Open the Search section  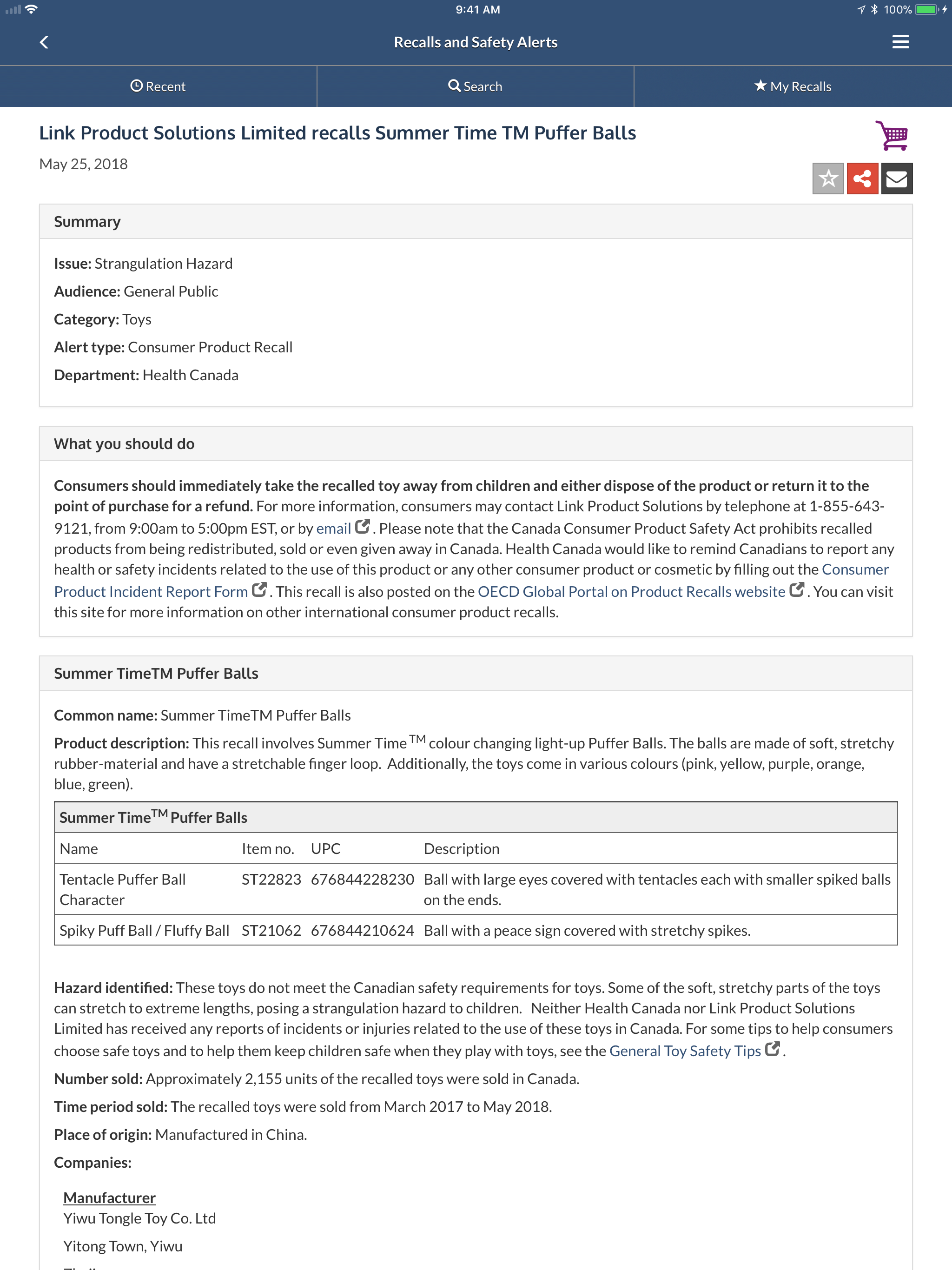[476, 85]
